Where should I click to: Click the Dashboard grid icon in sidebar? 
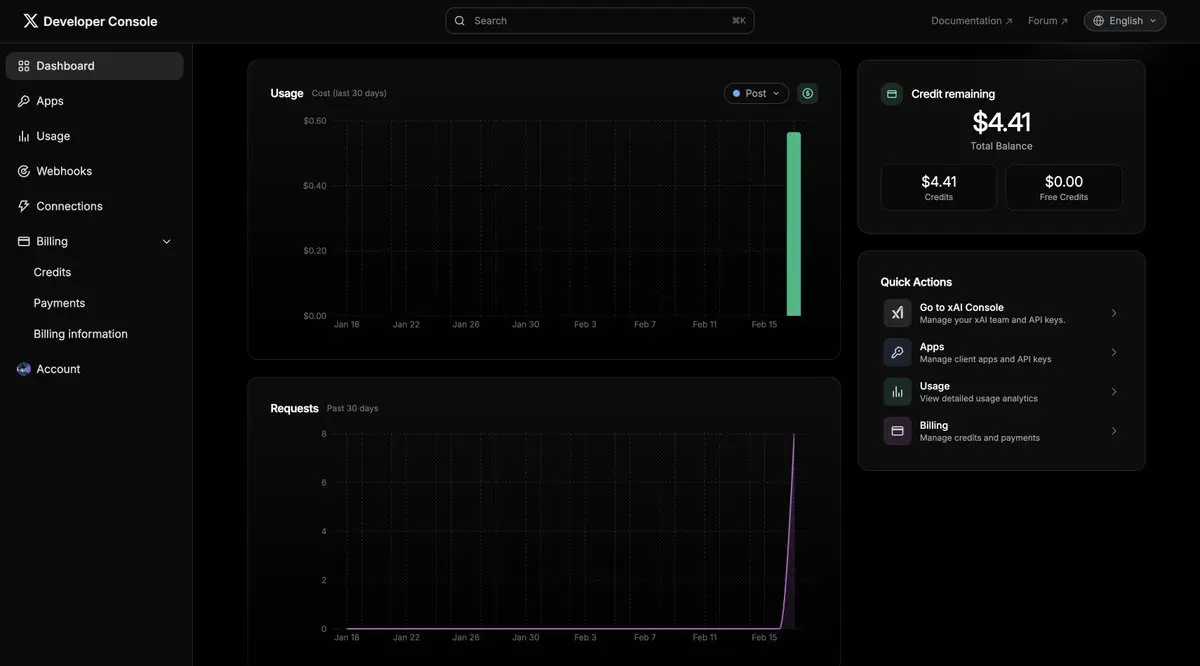(24, 66)
